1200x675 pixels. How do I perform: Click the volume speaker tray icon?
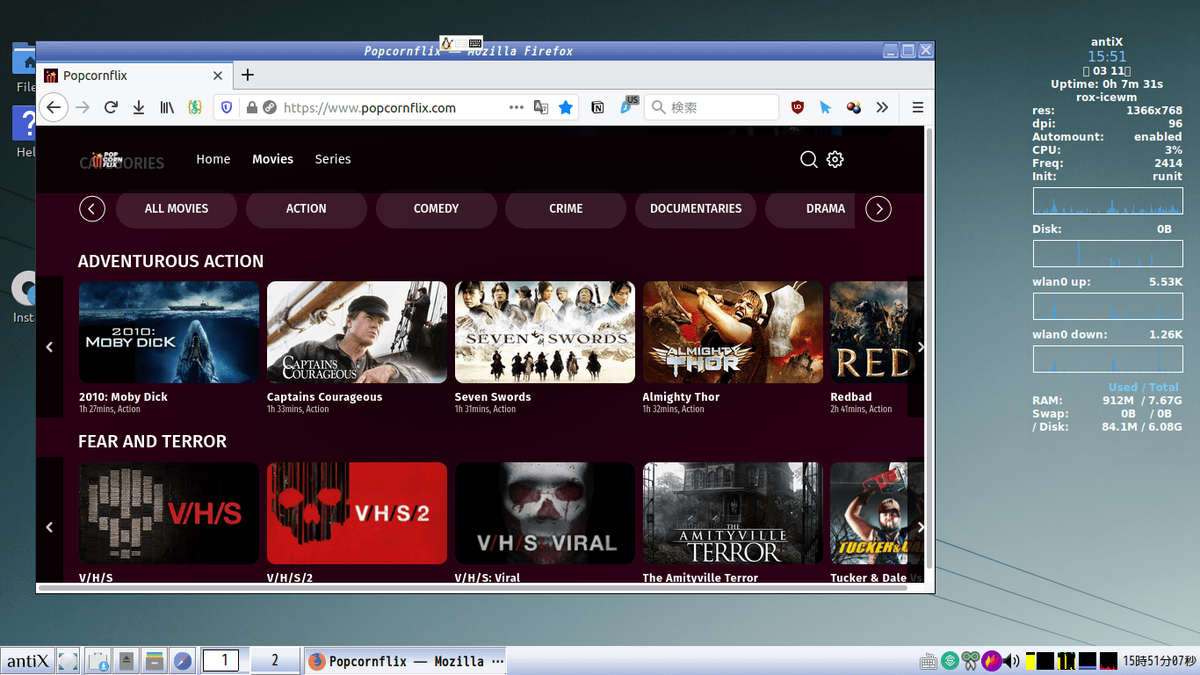point(1013,661)
